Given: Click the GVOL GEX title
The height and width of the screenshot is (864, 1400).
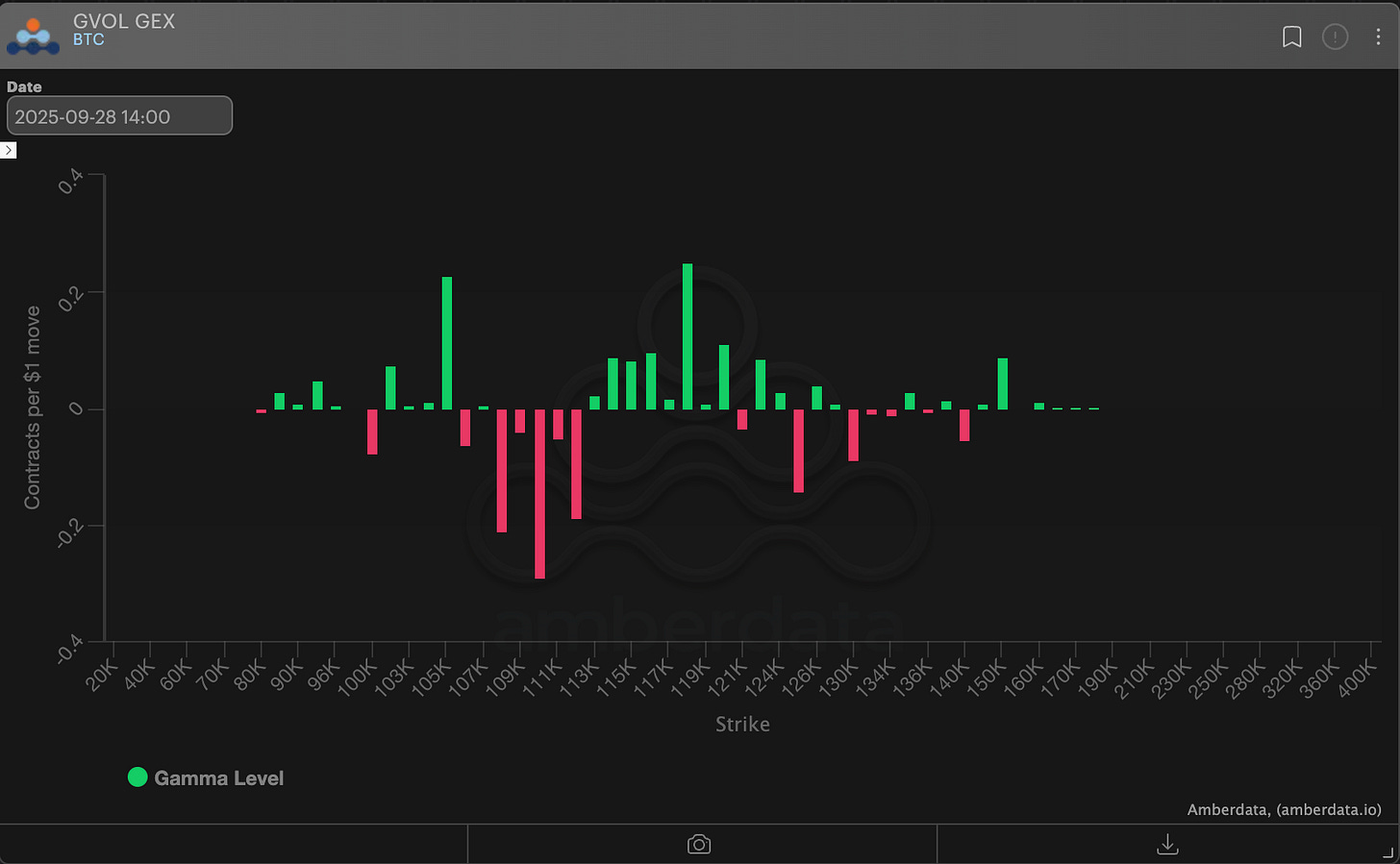Looking at the screenshot, I should [124, 21].
